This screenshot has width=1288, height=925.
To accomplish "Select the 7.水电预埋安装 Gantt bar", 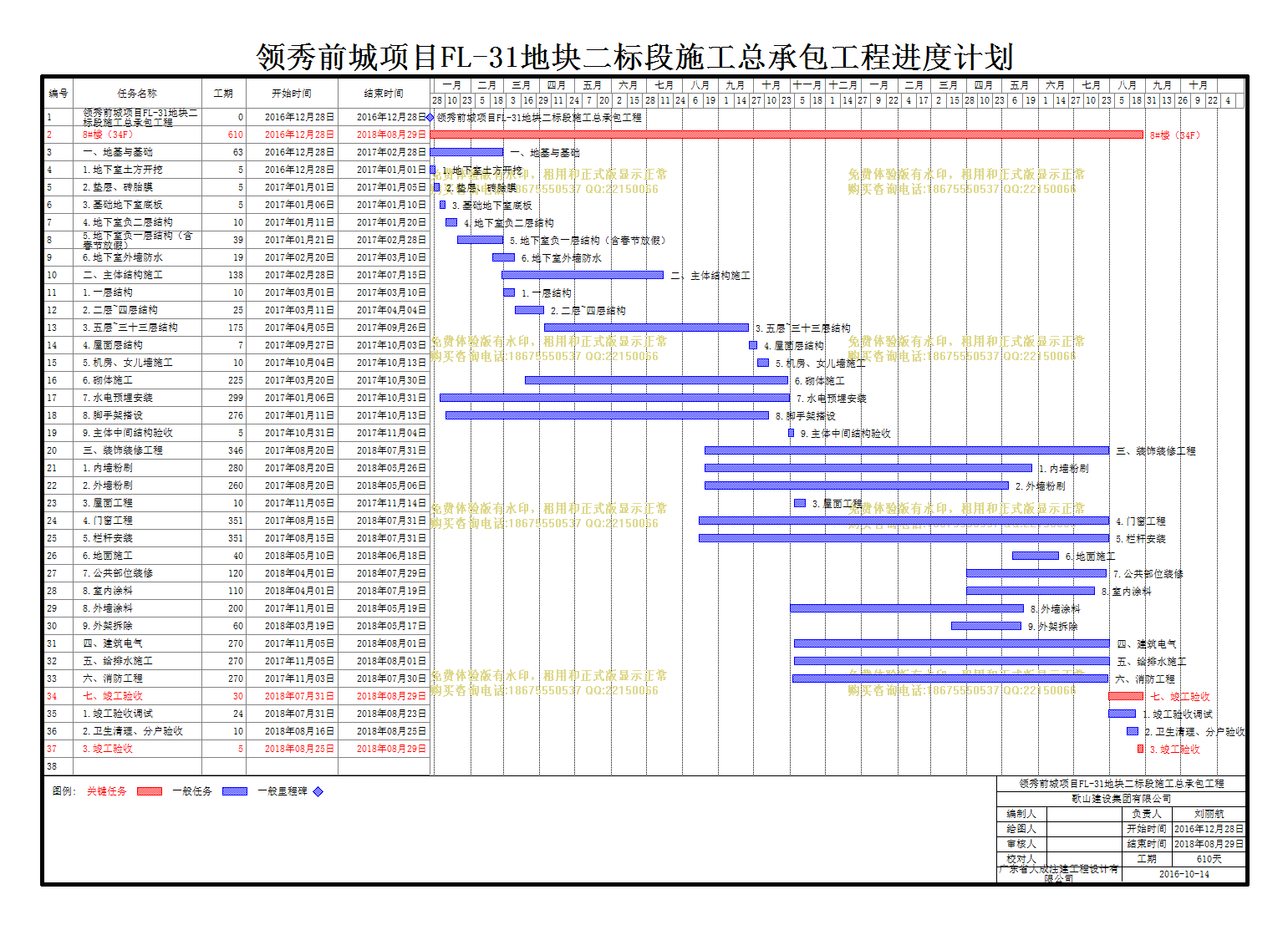I will 614,398.
